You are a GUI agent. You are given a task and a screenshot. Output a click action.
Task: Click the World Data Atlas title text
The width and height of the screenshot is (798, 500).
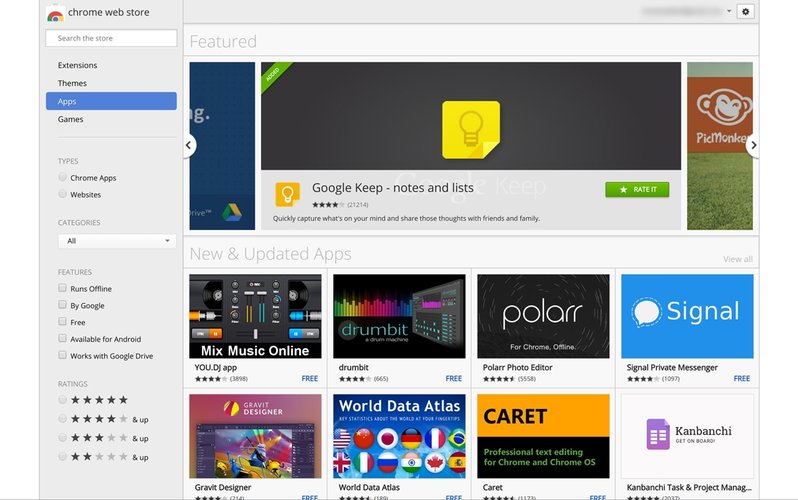pyautogui.click(x=369, y=487)
